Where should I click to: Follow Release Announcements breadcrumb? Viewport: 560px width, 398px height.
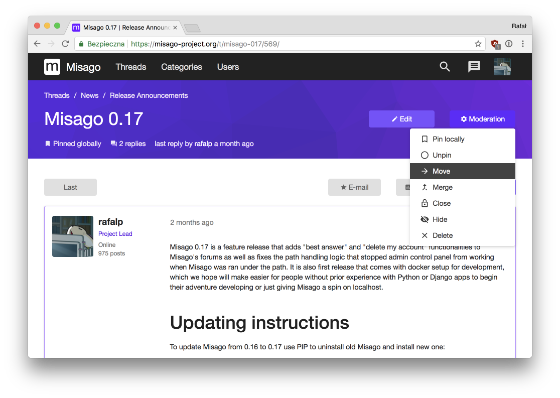(x=149, y=95)
